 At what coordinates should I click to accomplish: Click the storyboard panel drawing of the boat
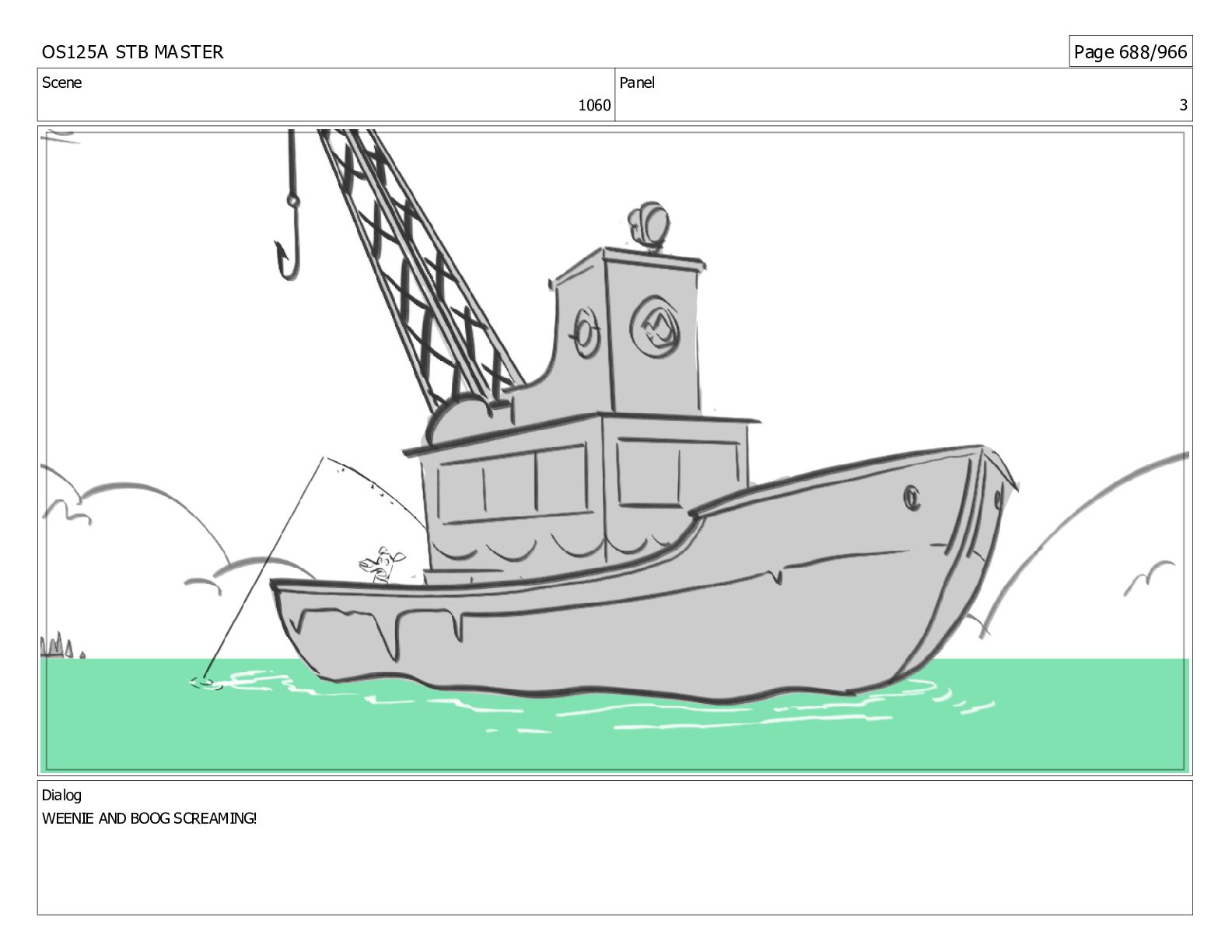tap(614, 451)
